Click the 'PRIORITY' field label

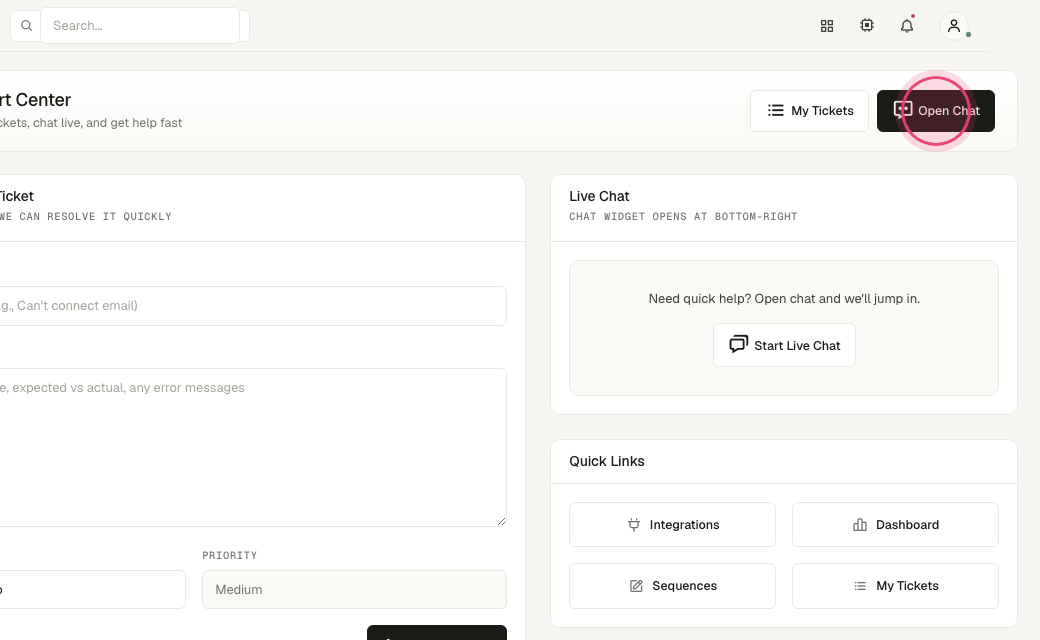[x=229, y=555]
